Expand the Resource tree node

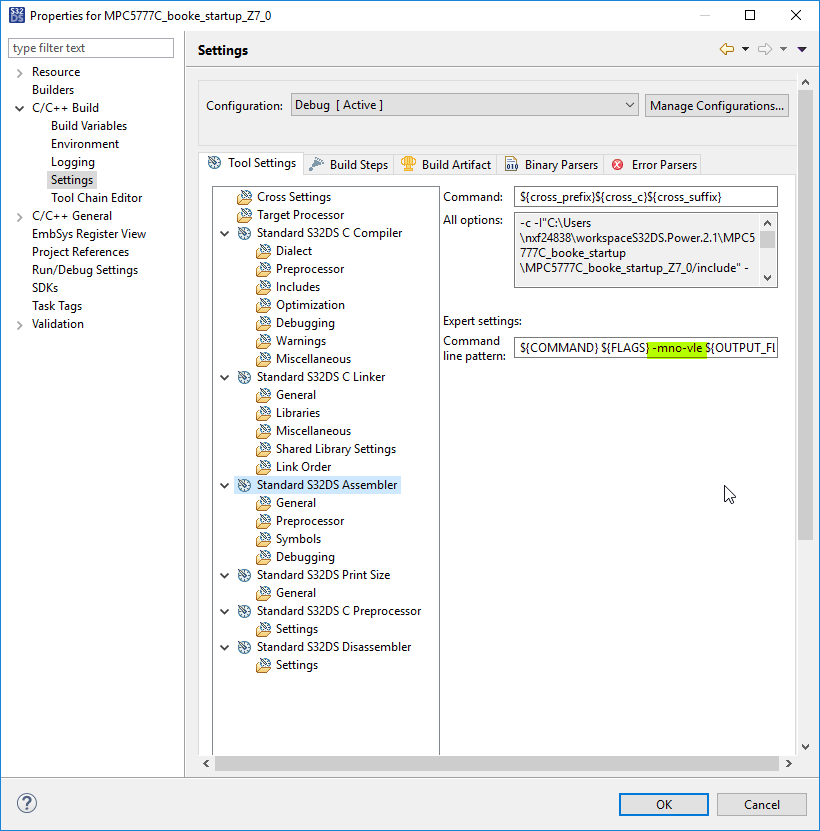(x=20, y=73)
